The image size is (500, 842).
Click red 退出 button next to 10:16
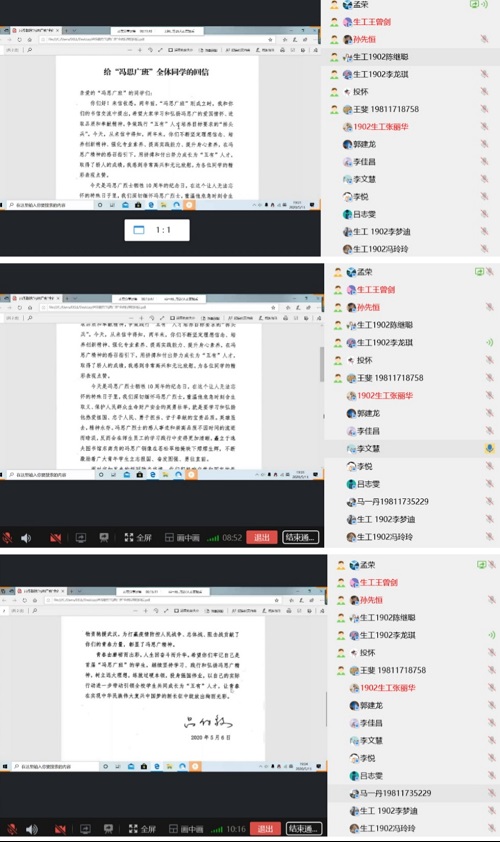click(x=265, y=829)
